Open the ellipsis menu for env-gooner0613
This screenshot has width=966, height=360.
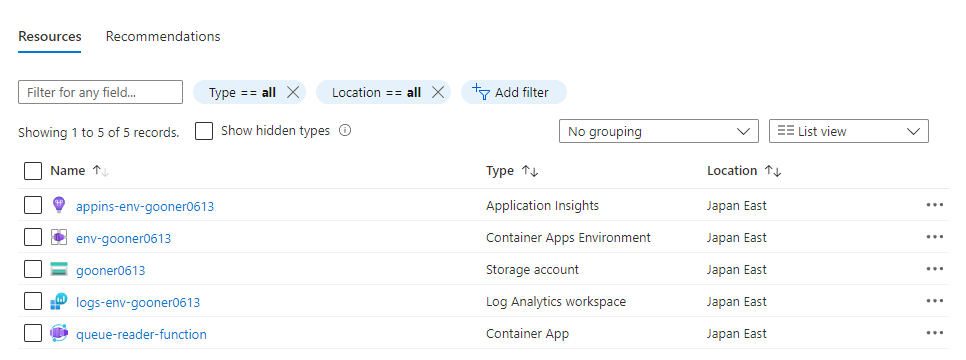click(935, 237)
